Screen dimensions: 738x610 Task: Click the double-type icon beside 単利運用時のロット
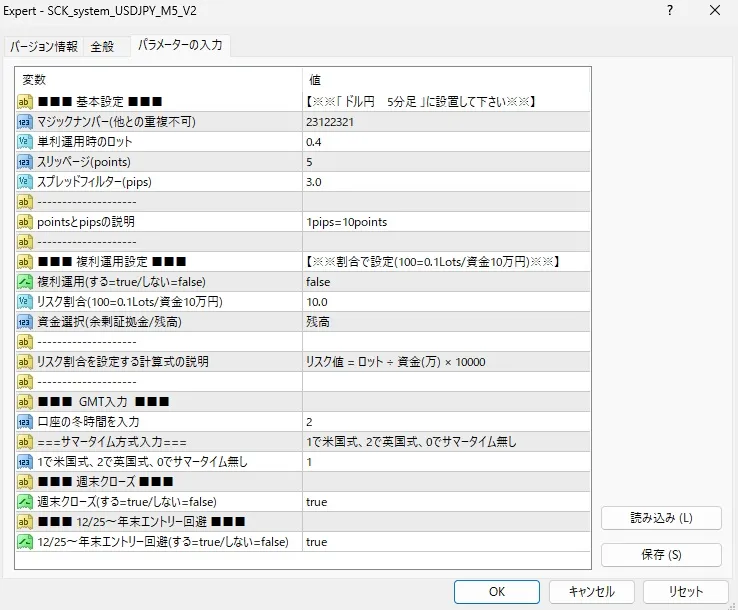point(26,142)
